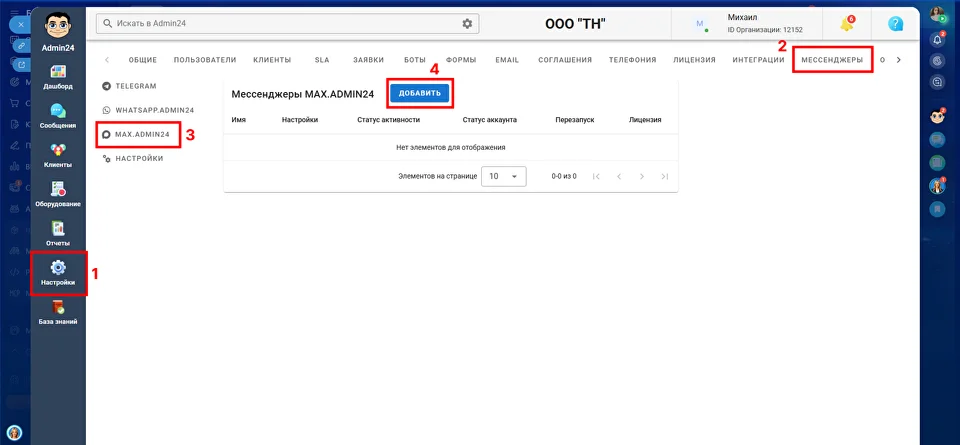Open Отчеты in the left sidebar
Screen dimensions: 960x445
tap(58, 233)
